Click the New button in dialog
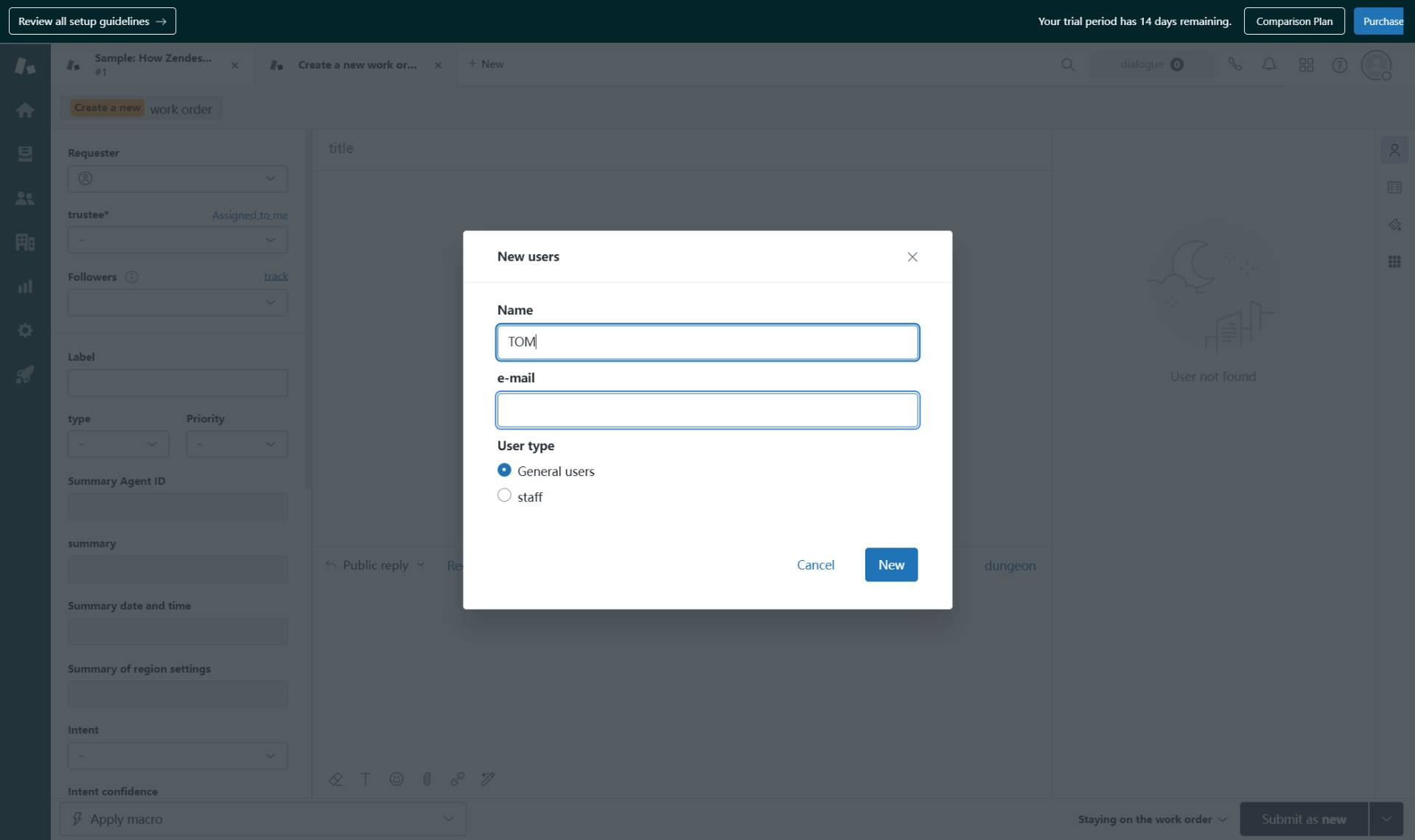 point(891,564)
